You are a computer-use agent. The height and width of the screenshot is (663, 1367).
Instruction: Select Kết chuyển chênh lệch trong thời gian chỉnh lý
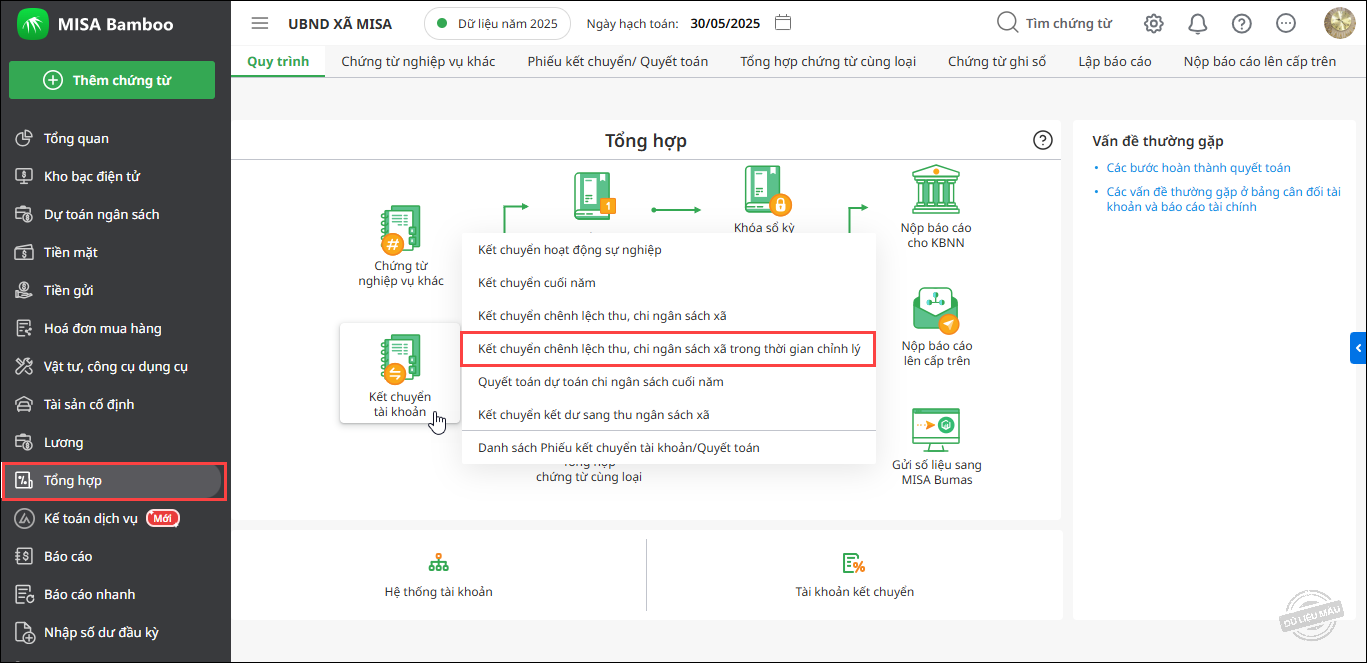pos(668,349)
